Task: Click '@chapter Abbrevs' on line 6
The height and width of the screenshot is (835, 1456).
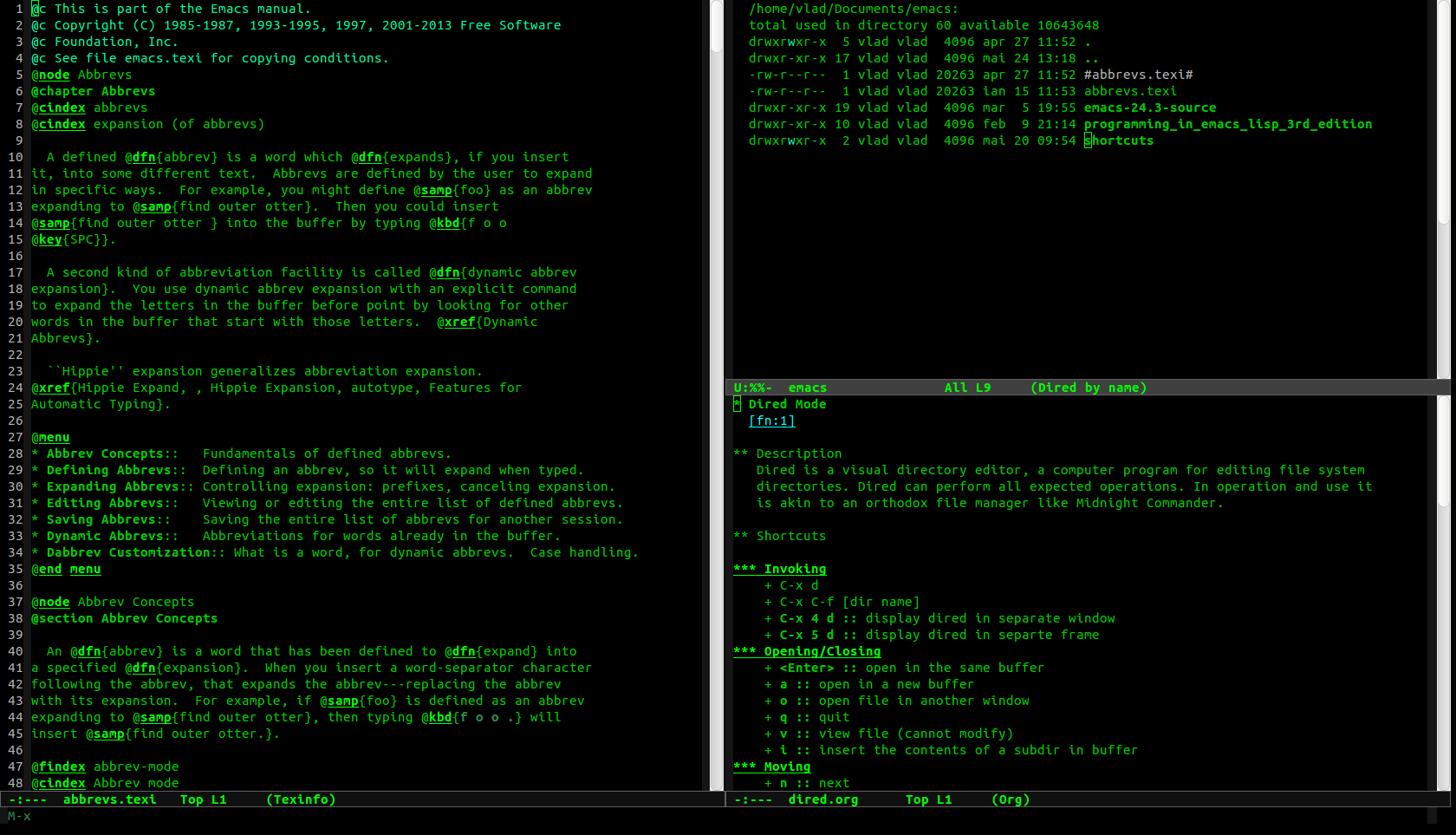Action: (93, 91)
